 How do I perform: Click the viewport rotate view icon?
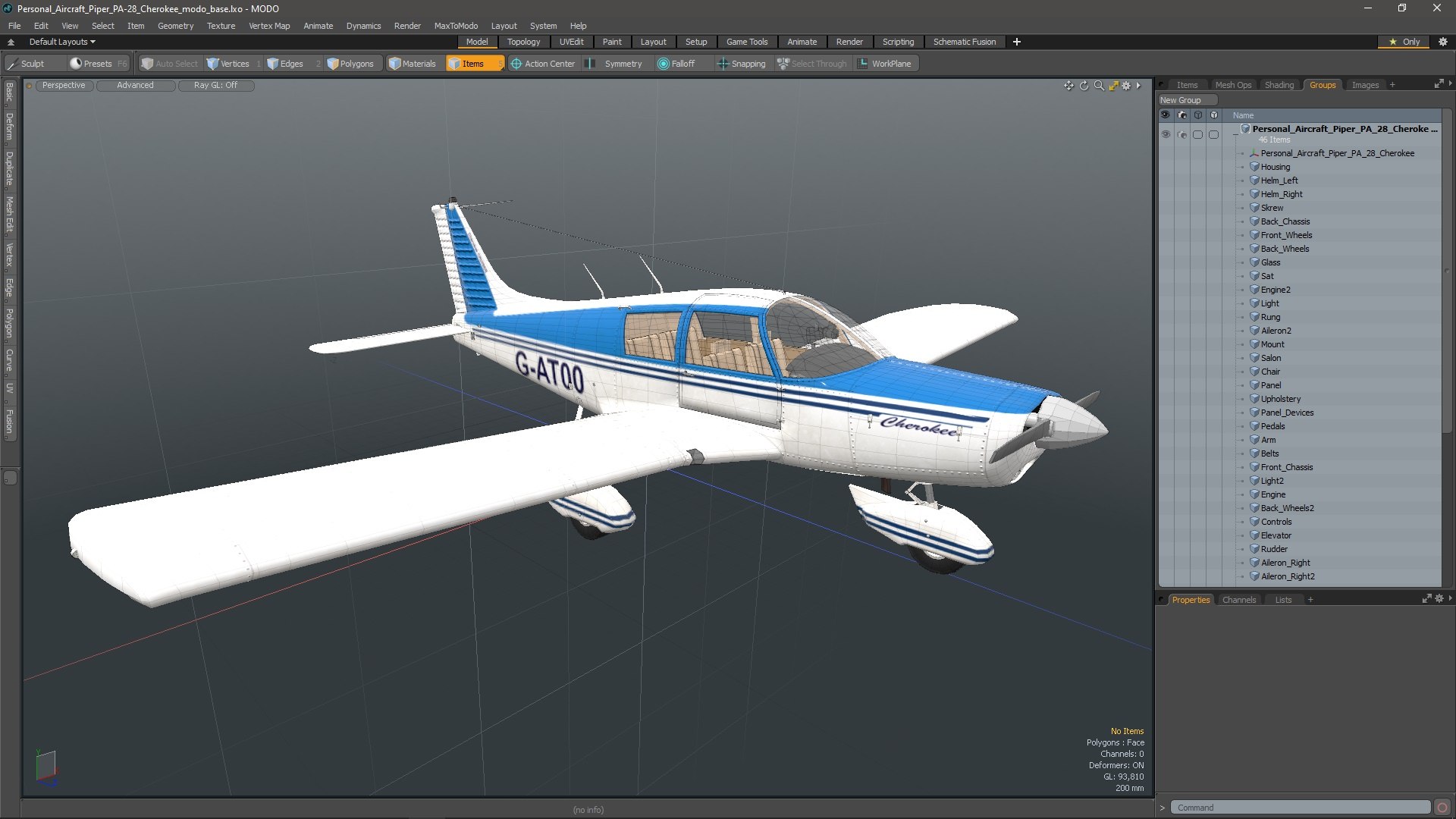point(1084,86)
